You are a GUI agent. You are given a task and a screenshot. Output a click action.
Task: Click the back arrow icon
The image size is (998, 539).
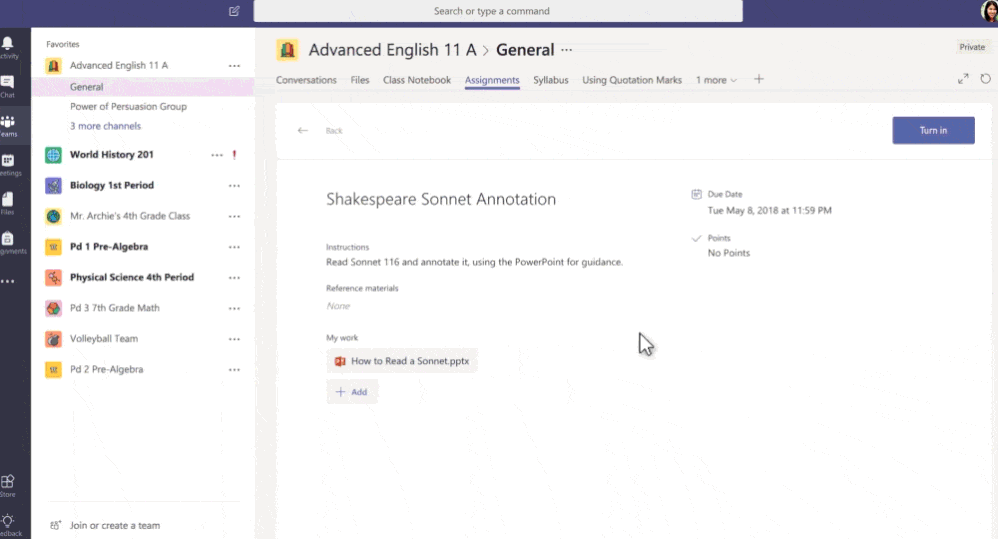302,130
